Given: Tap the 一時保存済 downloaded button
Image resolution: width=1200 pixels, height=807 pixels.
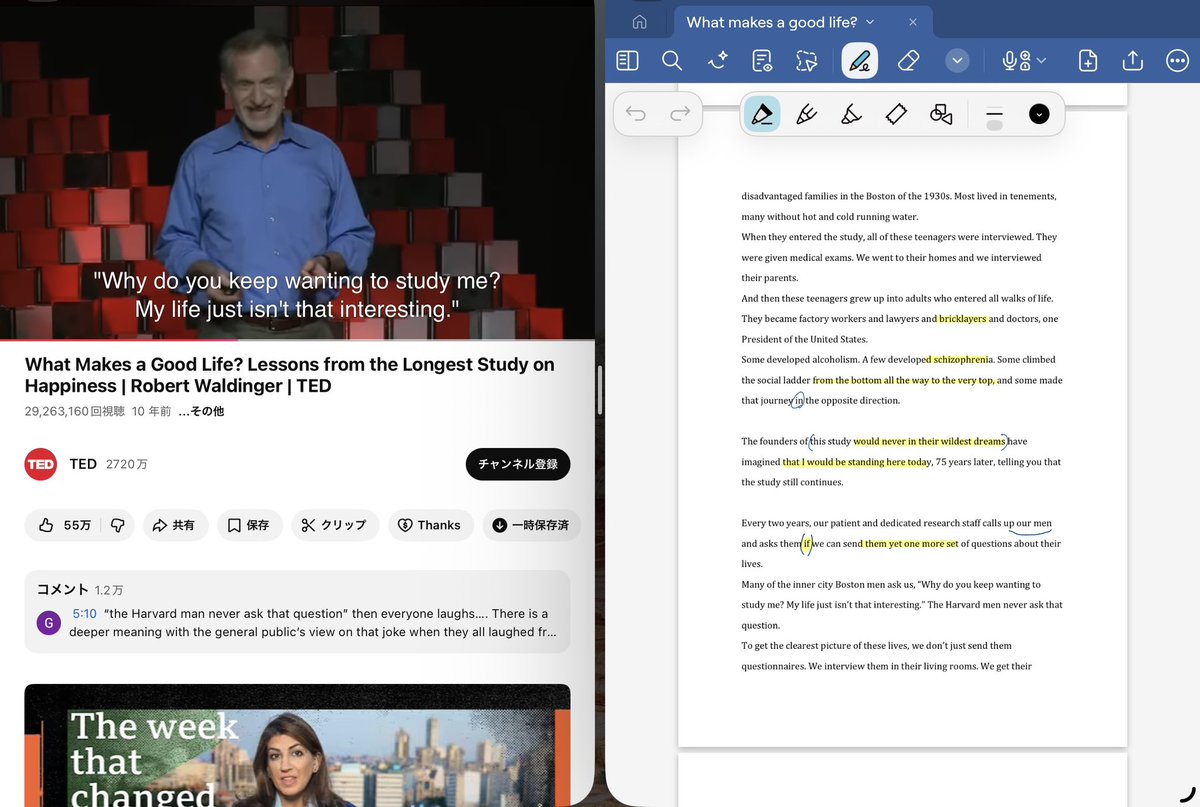Looking at the screenshot, I should (531, 525).
